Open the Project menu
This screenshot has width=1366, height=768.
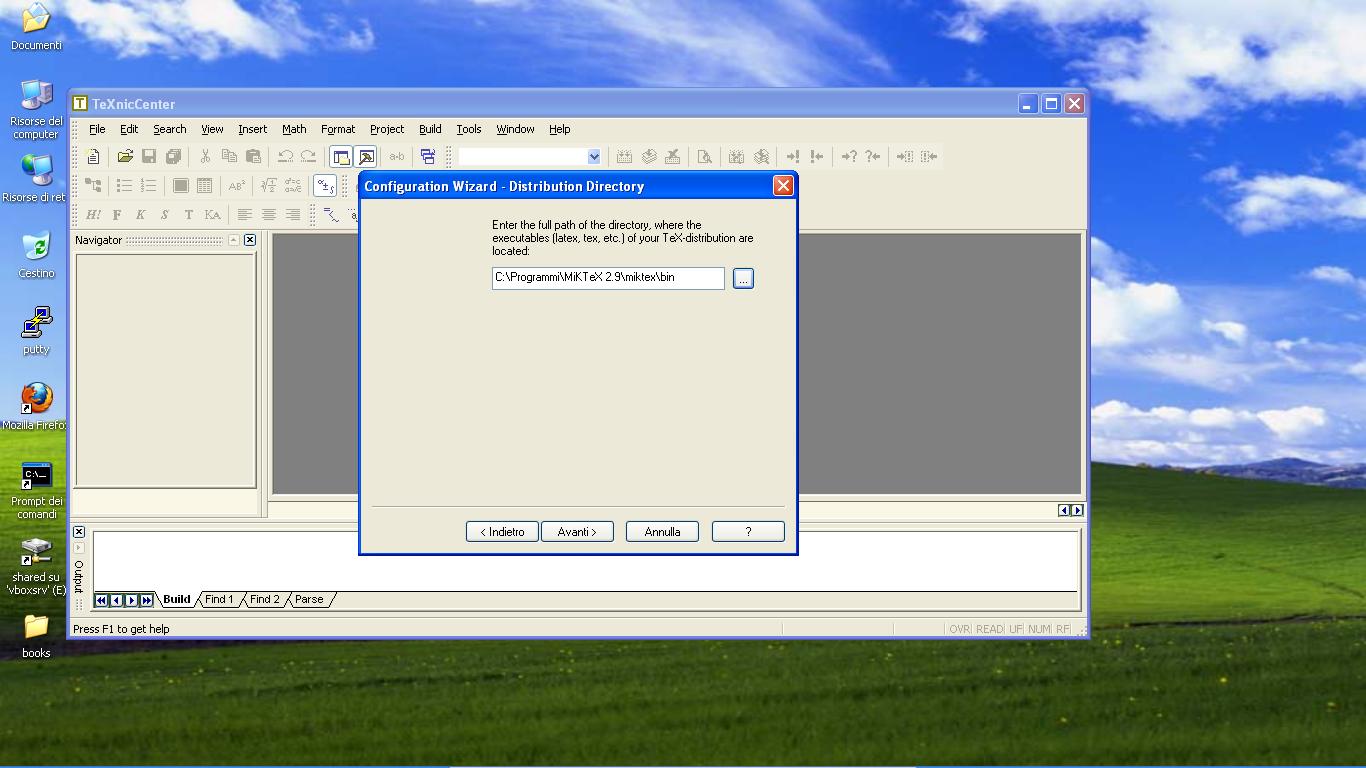coord(387,129)
